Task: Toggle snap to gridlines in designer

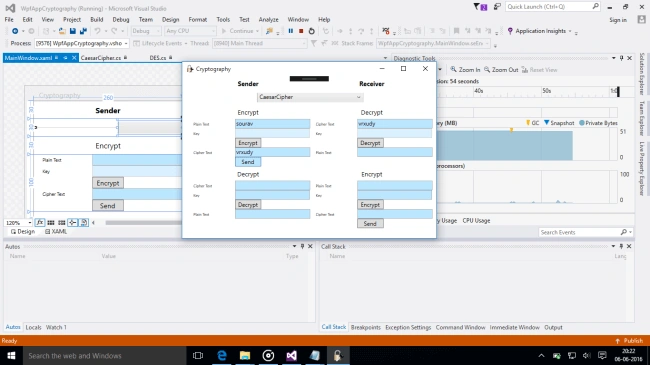Action: click(x=62, y=222)
